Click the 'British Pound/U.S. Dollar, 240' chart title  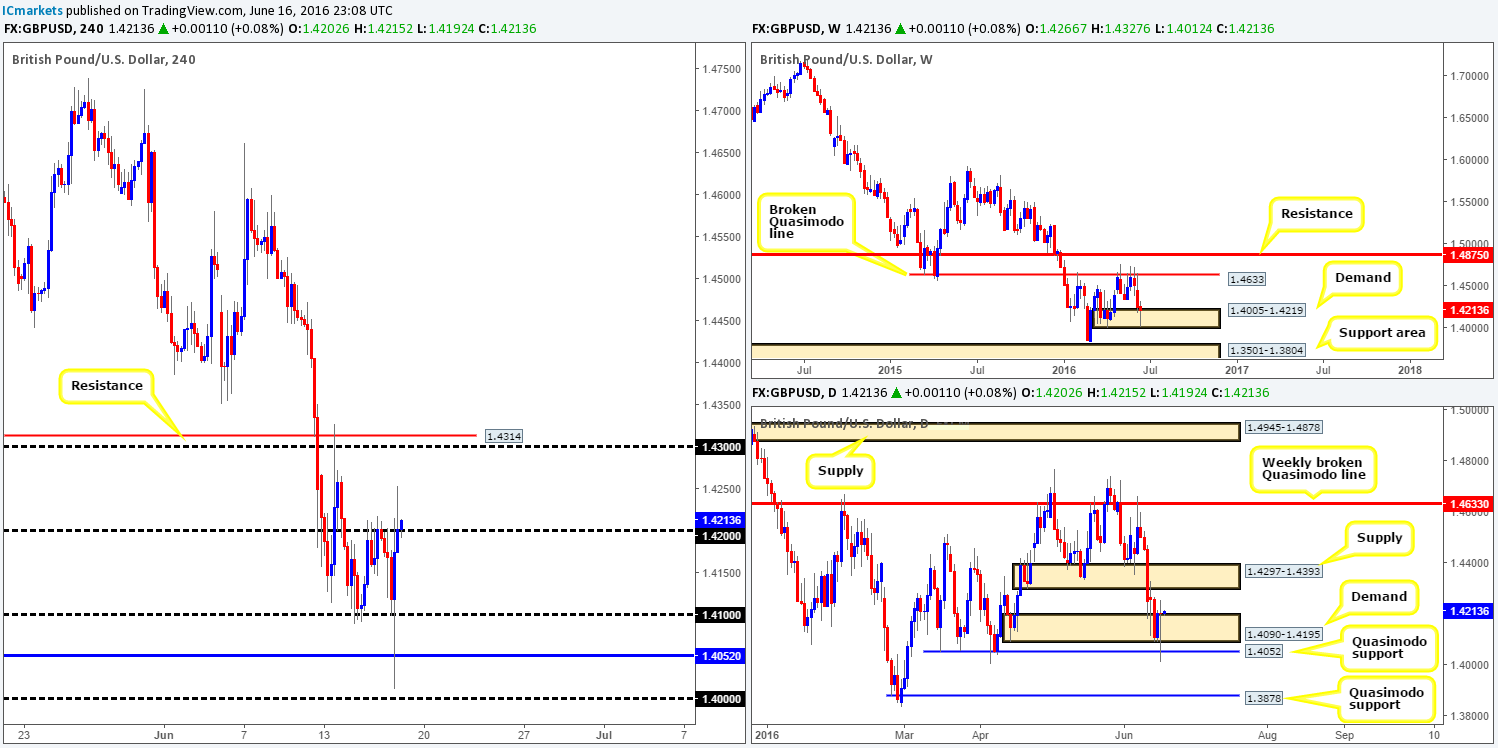[x=104, y=59]
